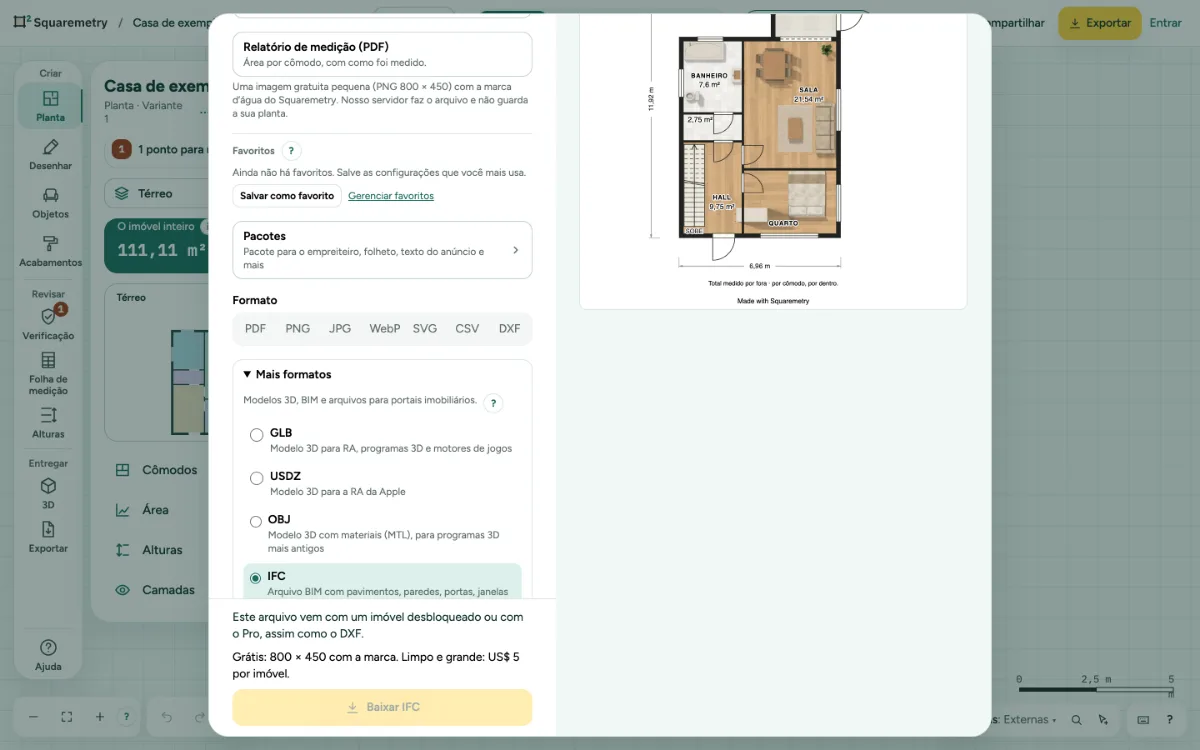Open the Camadas row in the side panel
This screenshot has width=1200, height=750.
(x=156, y=590)
